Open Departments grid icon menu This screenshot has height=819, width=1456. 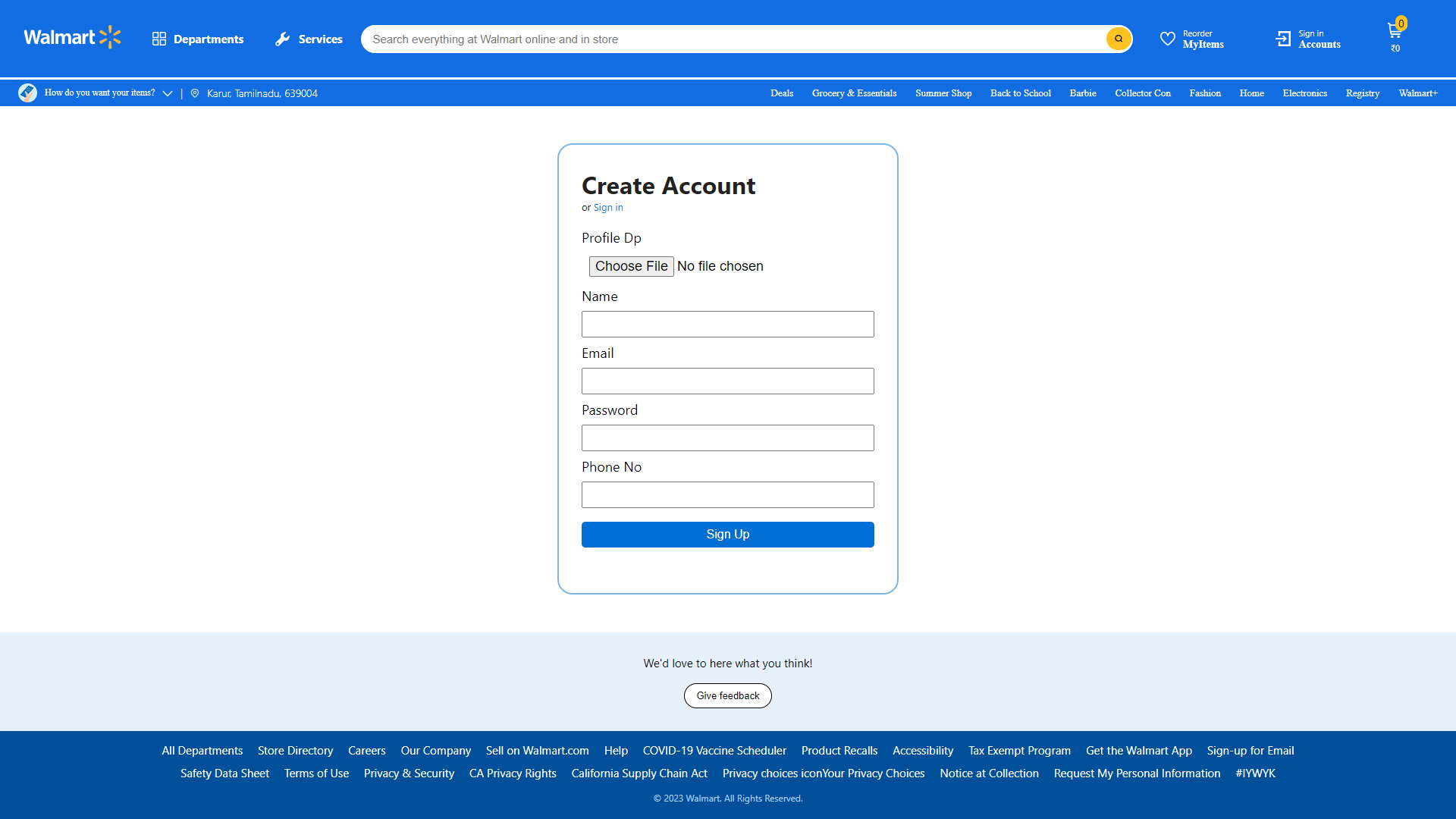[x=158, y=39]
